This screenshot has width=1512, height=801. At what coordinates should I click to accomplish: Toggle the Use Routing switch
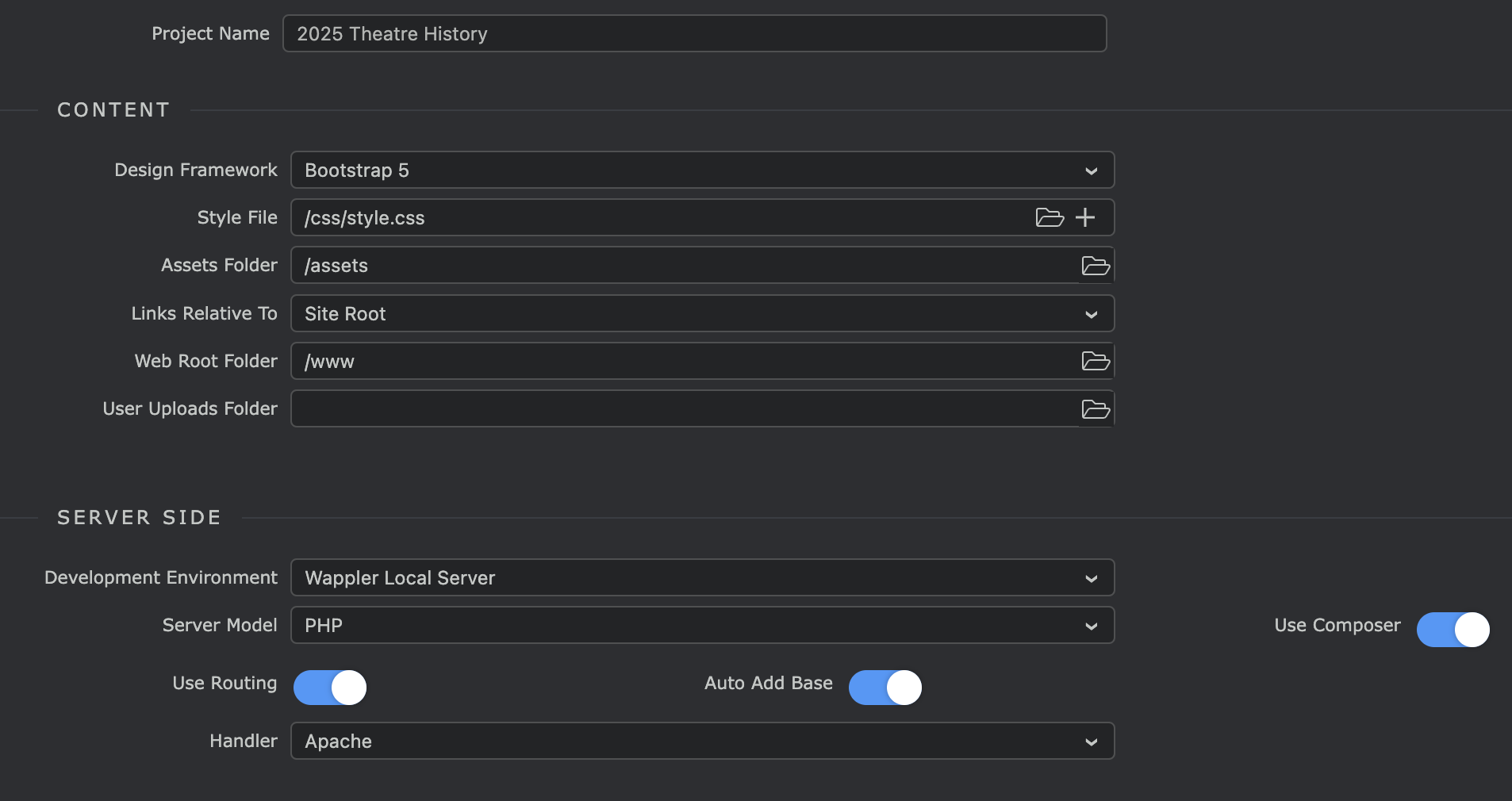tap(330, 688)
